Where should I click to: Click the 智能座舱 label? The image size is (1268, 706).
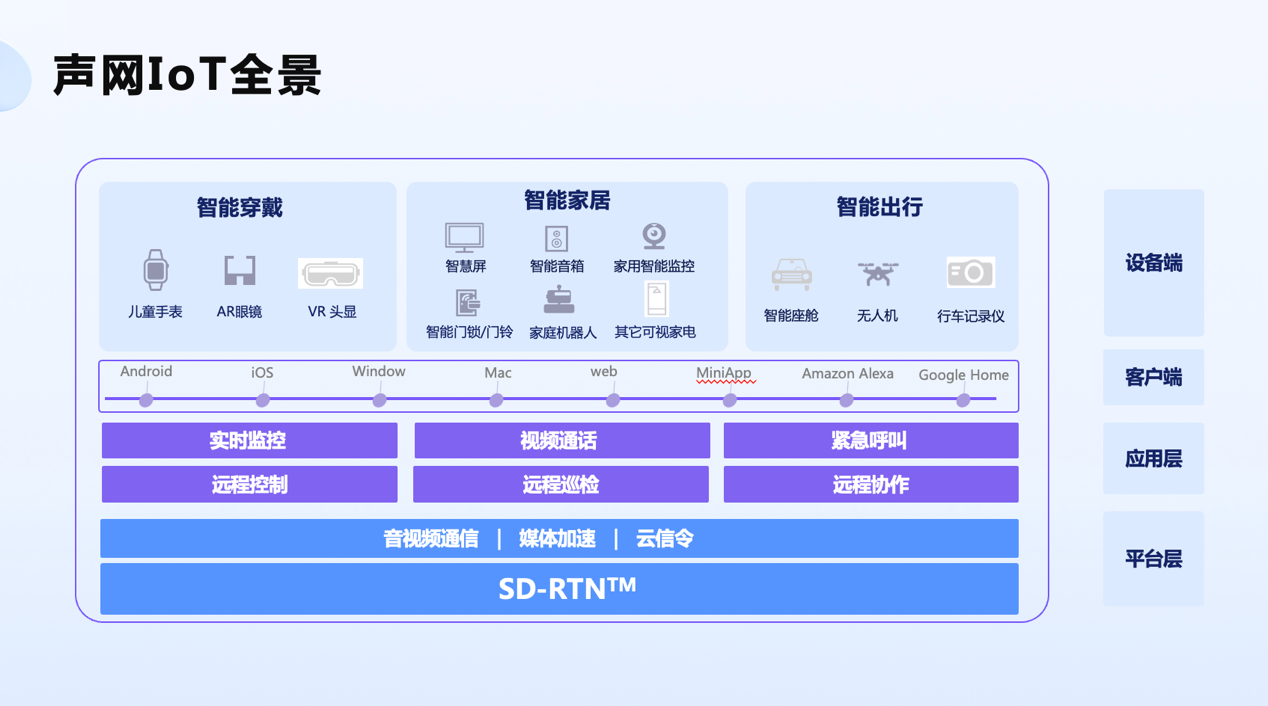791,316
